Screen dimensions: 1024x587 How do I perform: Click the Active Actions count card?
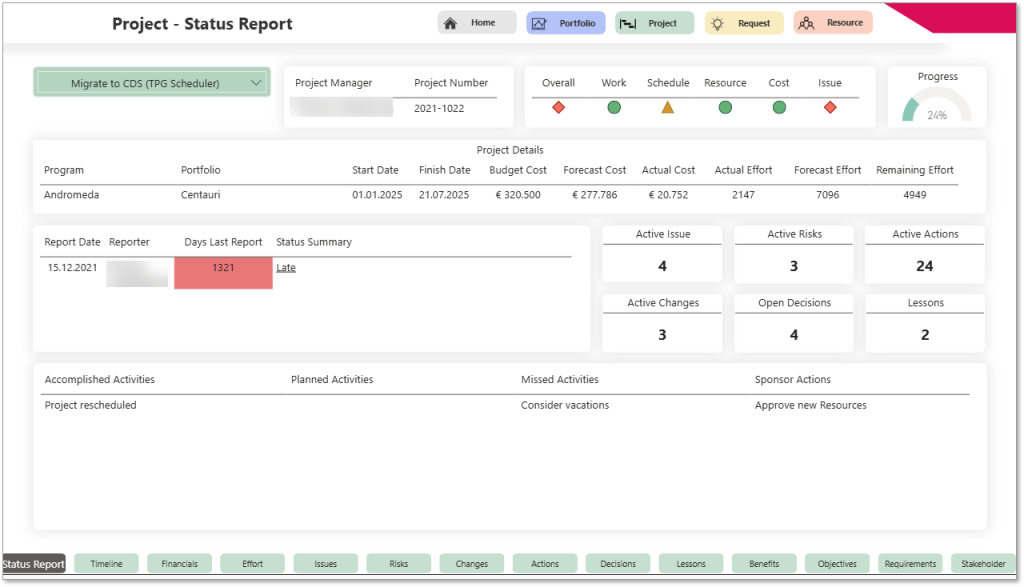(x=924, y=254)
